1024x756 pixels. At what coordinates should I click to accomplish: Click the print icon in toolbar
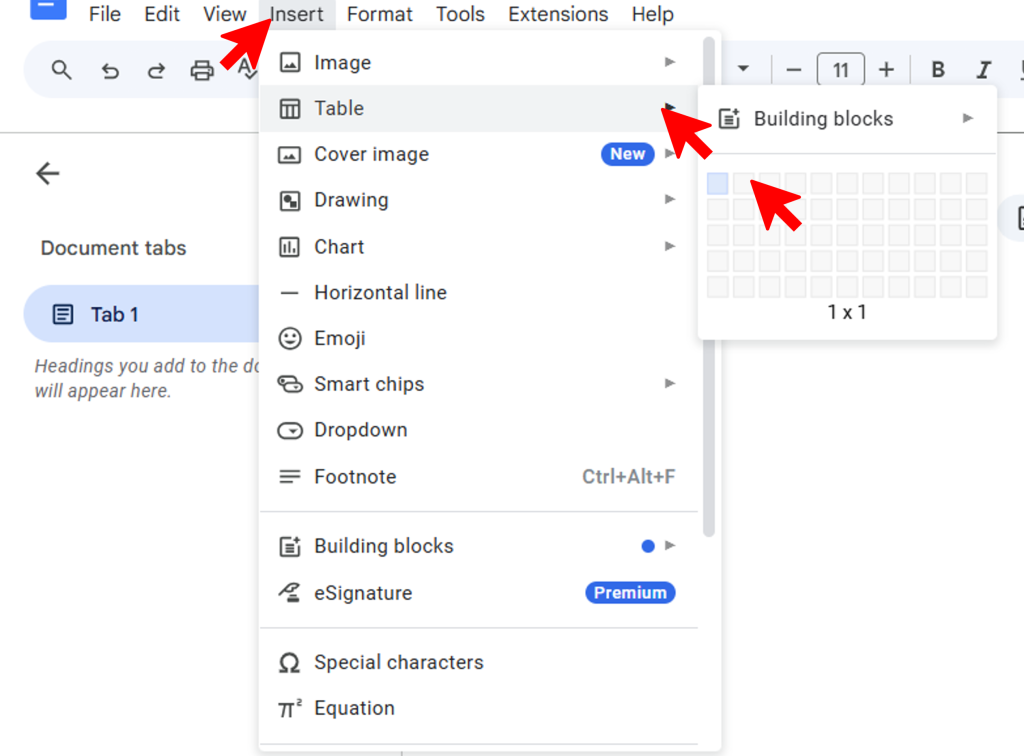click(202, 70)
